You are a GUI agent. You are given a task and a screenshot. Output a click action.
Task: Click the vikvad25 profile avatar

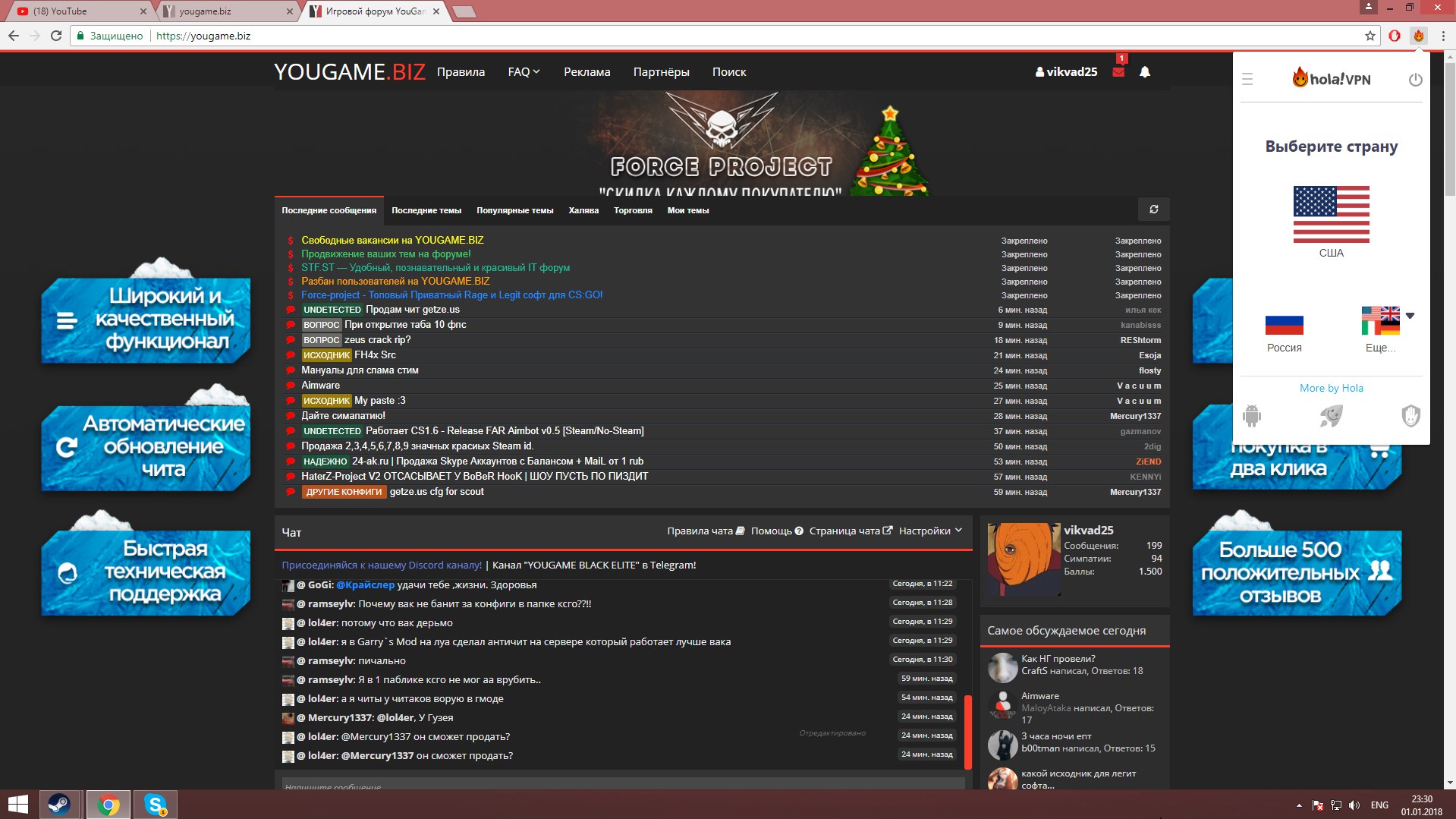pos(1023,559)
